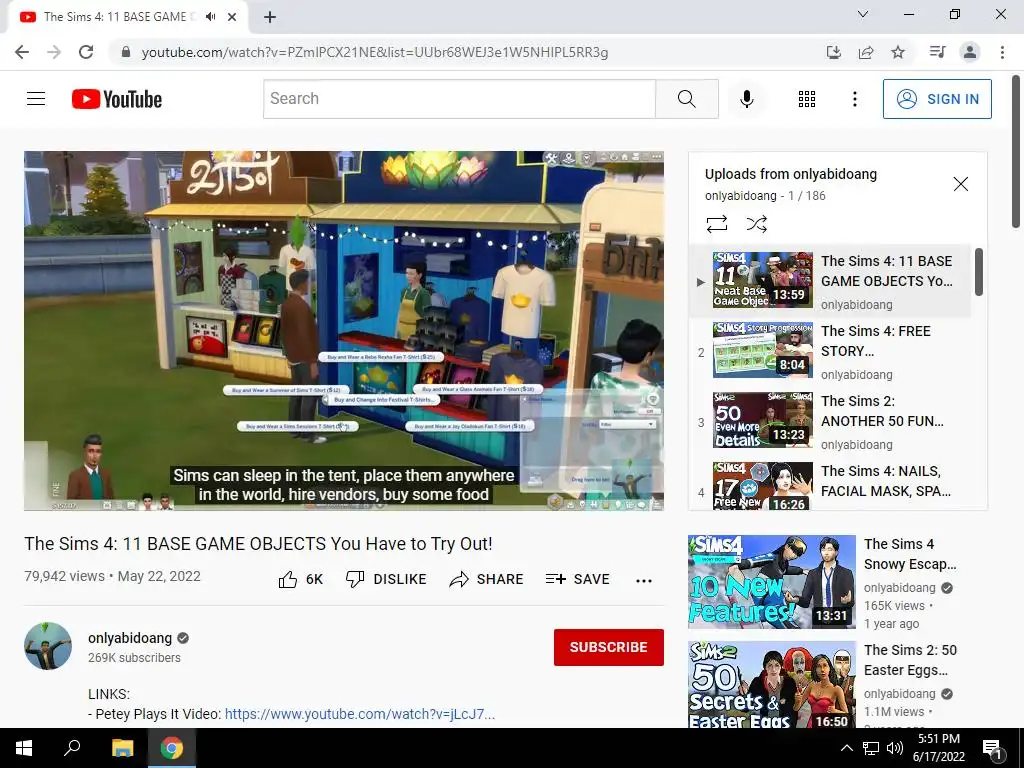Viewport: 1024px width, 768px height.
Task: Open the onlyabidoang channel name link
Action: tap(130, 638)
